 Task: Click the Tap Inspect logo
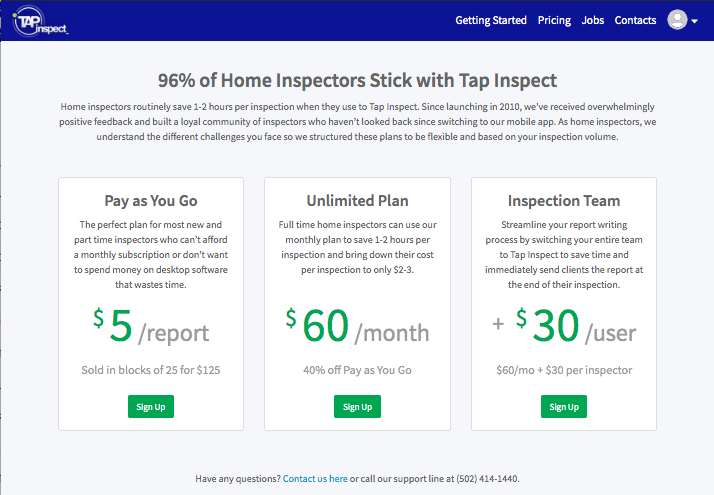click(40, 21)
